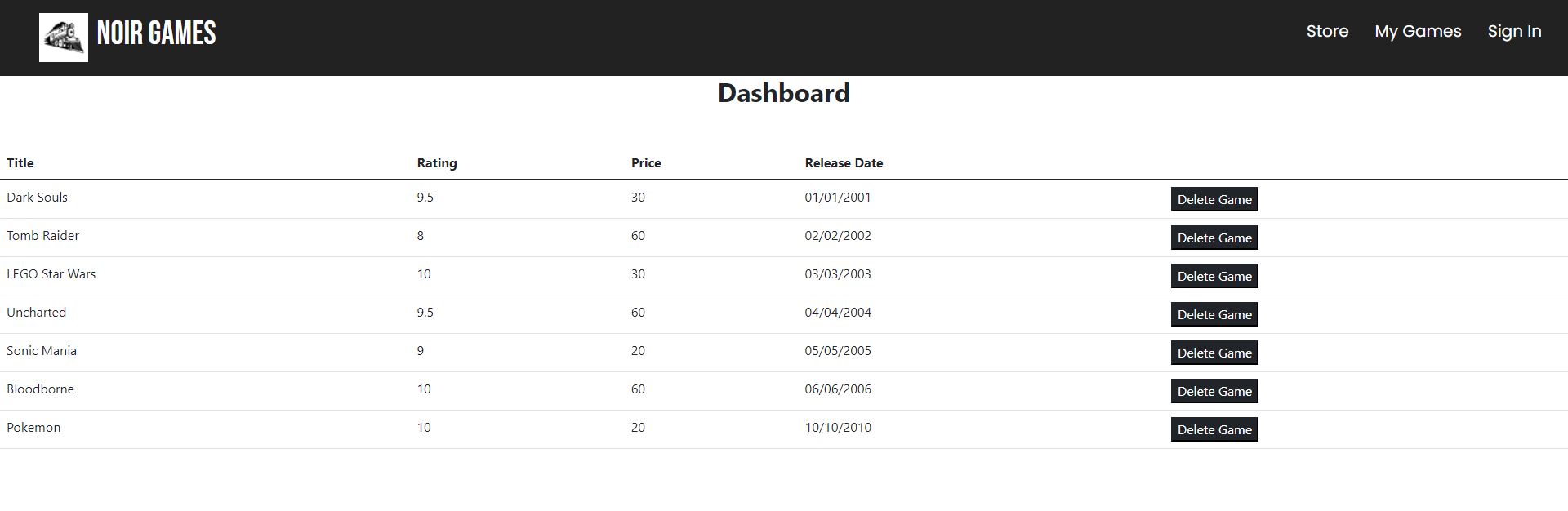This screenshot has height=511, width=1568.
Task: Delete the LEGO Star Wars game
Action: pos(1214,276)
